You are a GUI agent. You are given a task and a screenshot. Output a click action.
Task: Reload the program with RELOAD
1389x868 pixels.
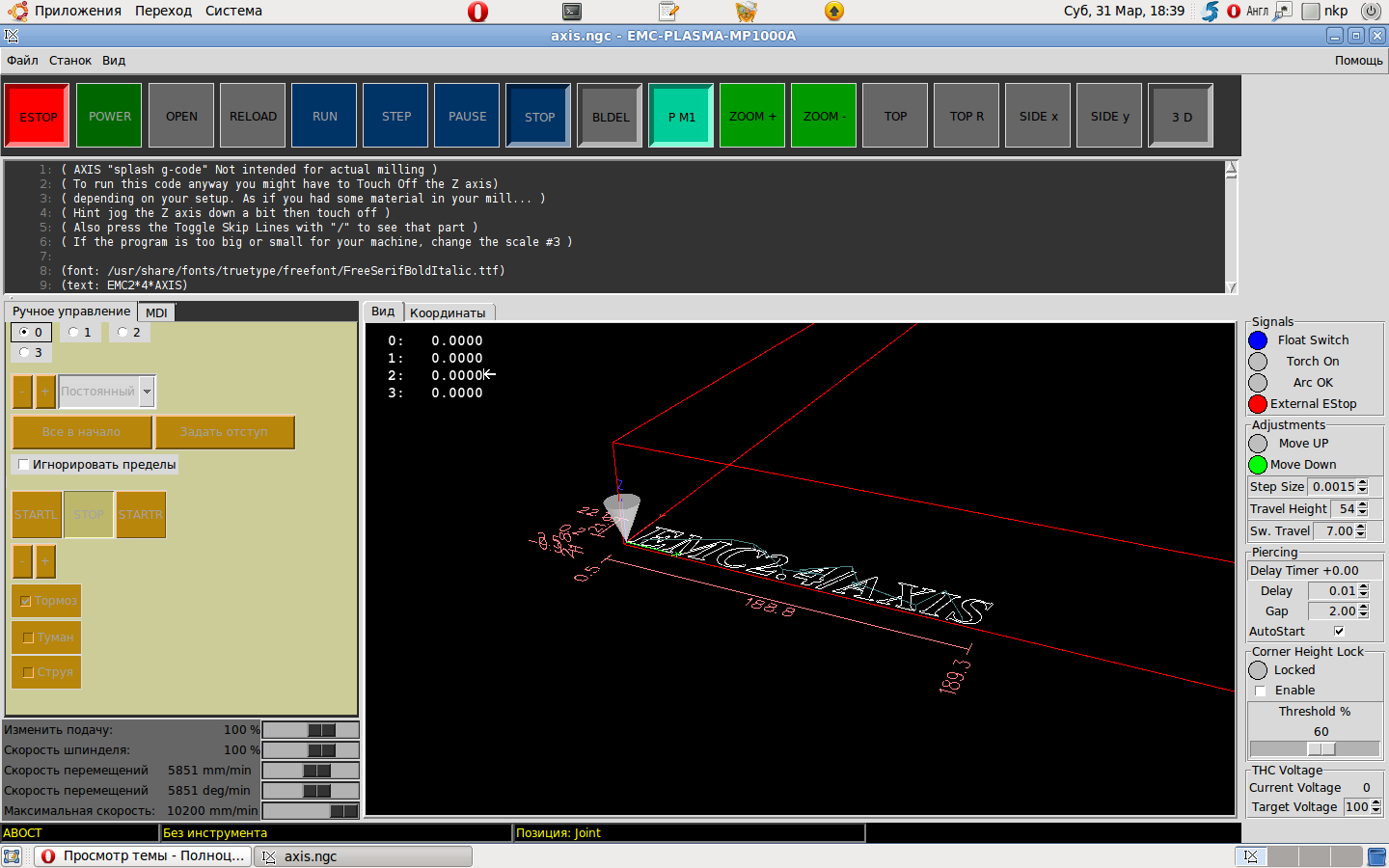pos(253,116)
